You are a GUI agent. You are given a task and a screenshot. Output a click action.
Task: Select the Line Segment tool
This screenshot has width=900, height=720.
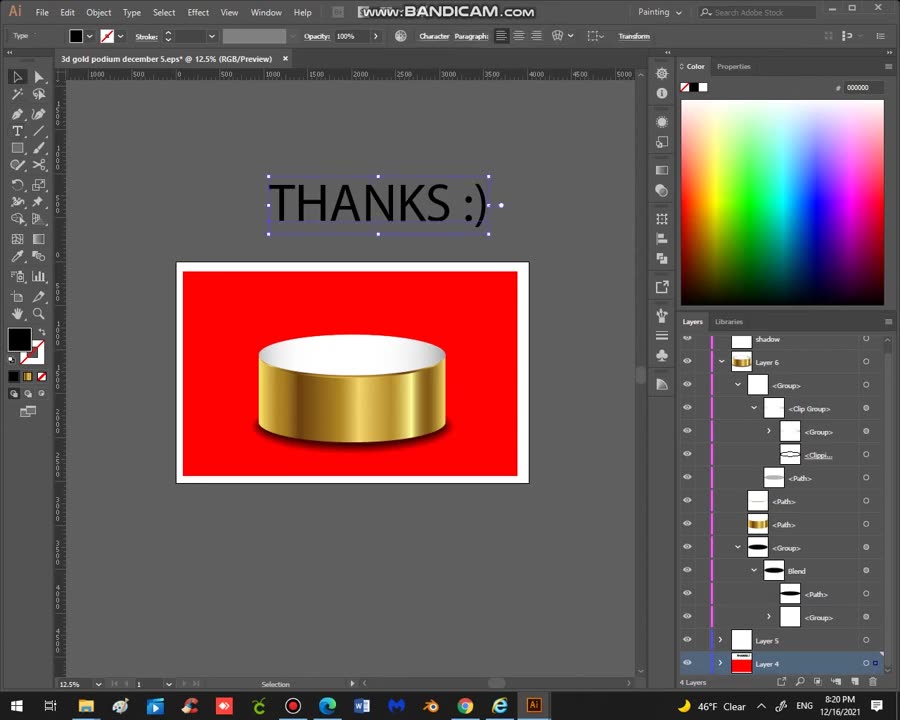38,131
